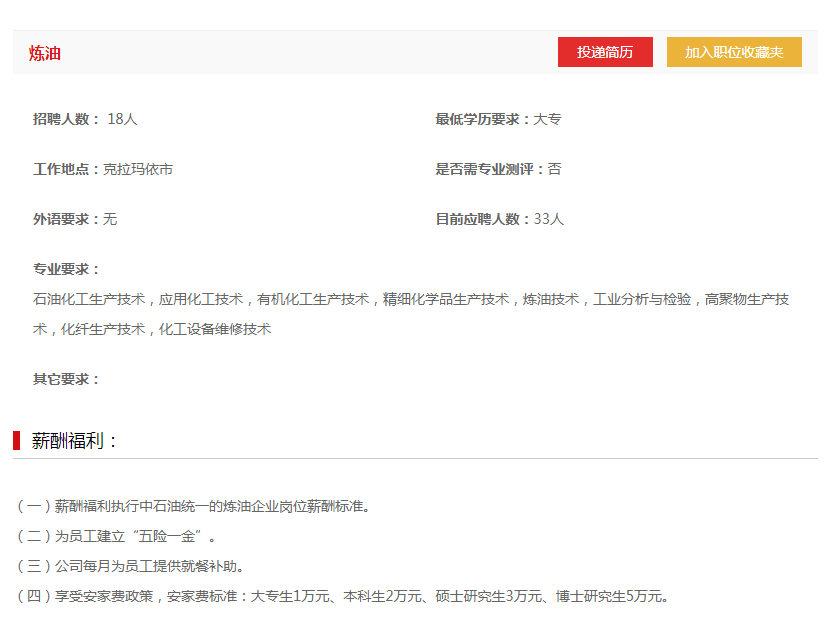
Task: Click the 安家费政策 benefit line
Action: [342, 596]
